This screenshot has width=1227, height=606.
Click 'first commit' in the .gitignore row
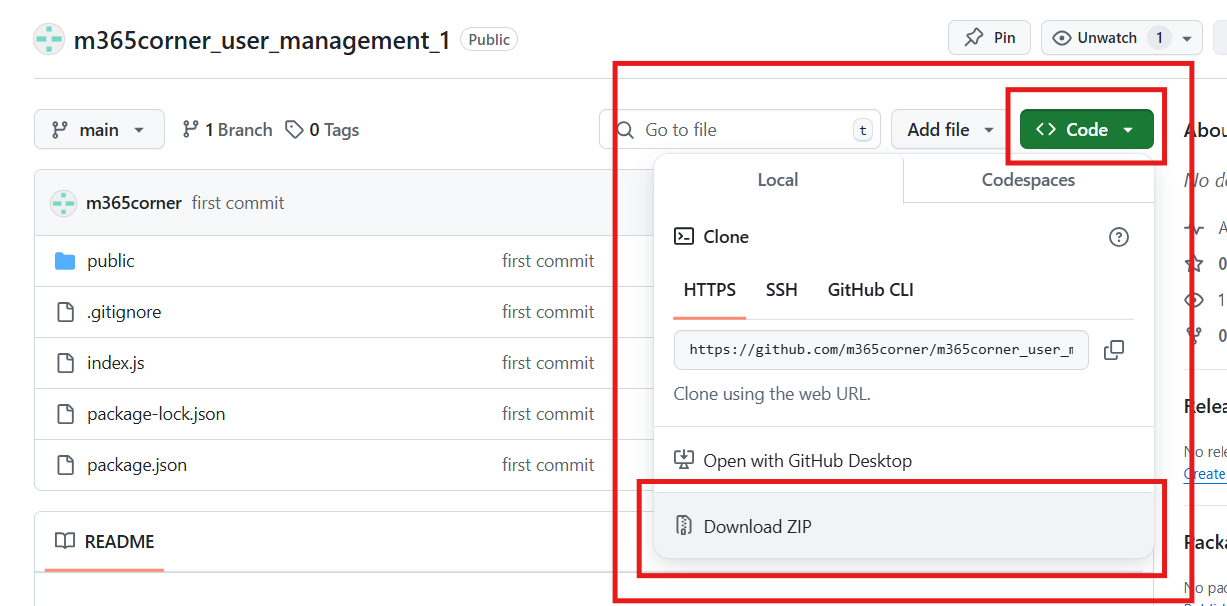tap(548, 312)
